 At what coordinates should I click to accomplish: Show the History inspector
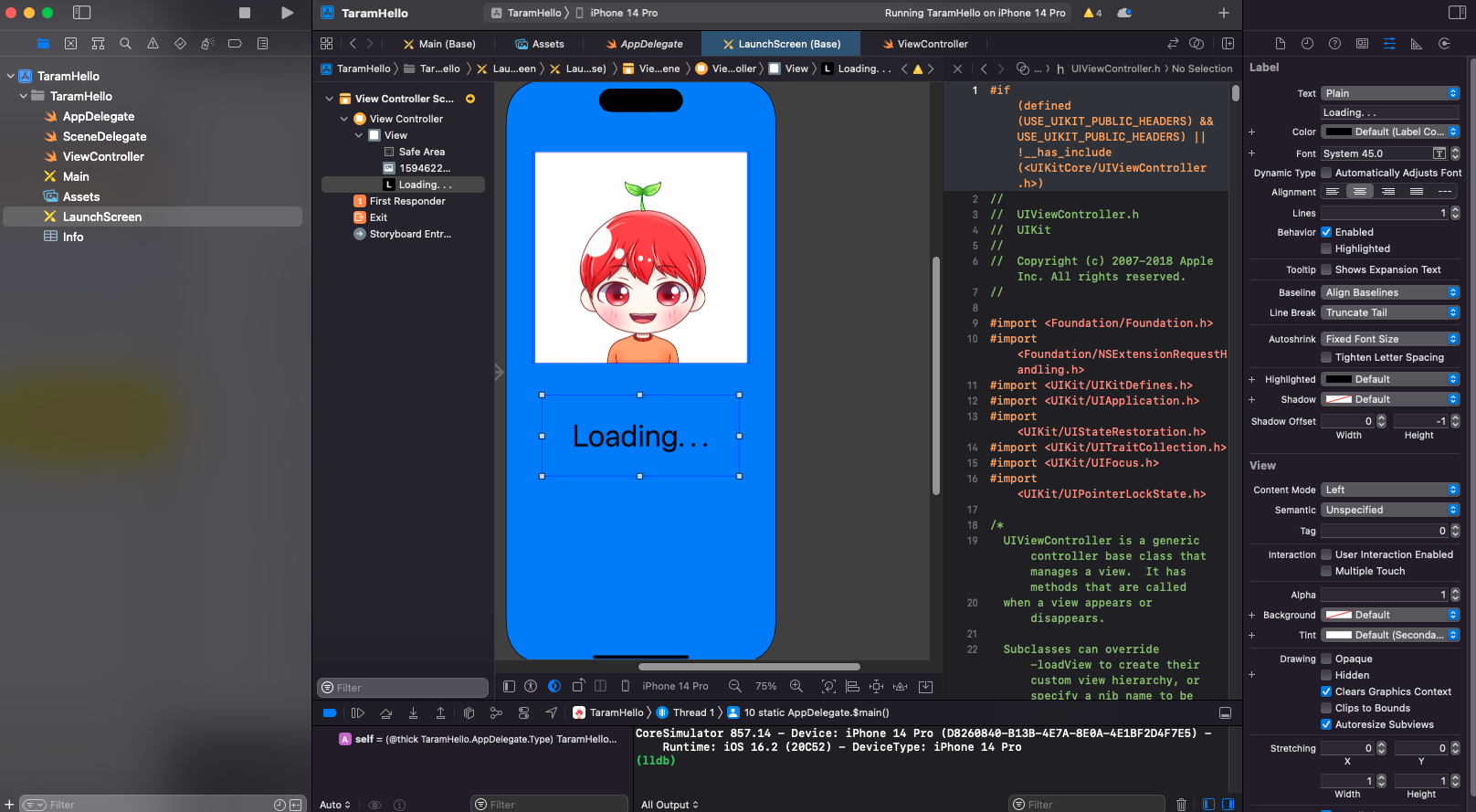point(1307,44)
